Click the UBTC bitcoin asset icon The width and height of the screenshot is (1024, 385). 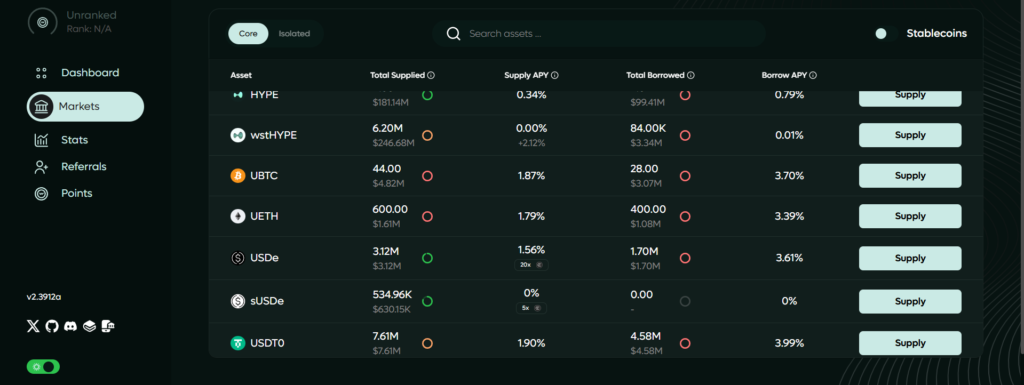point(238,176)
